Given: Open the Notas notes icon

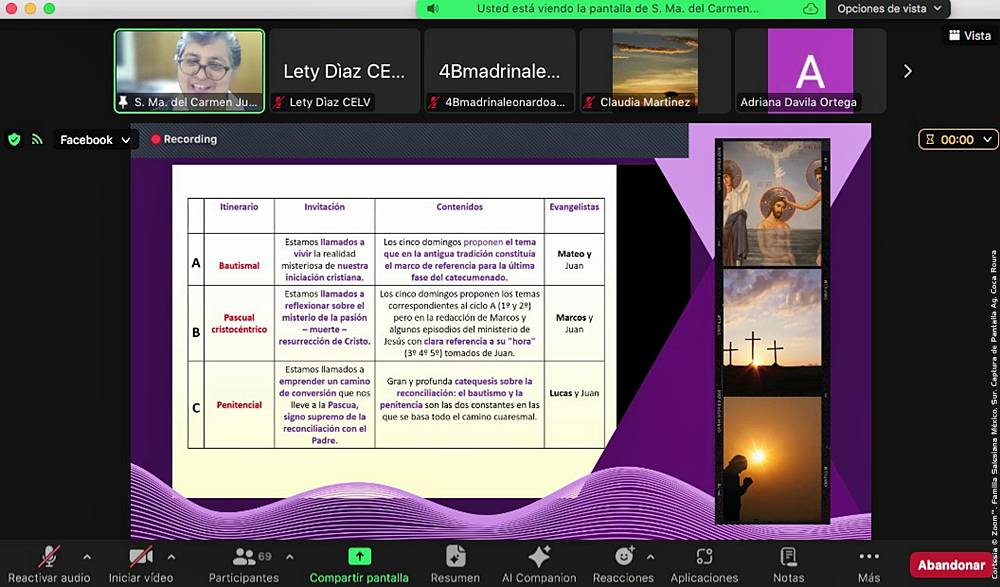Looking at the screenshot, I should [x=789, y=556].
